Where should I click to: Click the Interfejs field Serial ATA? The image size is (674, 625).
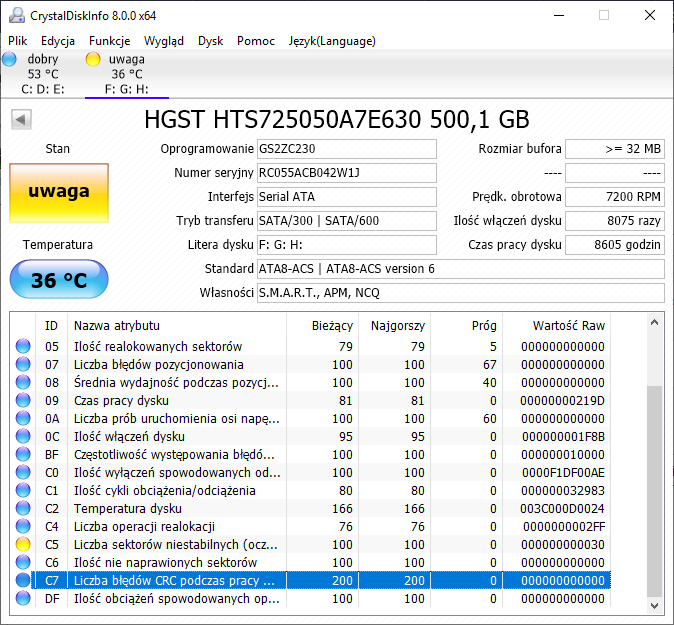click(x=346, y=197)
